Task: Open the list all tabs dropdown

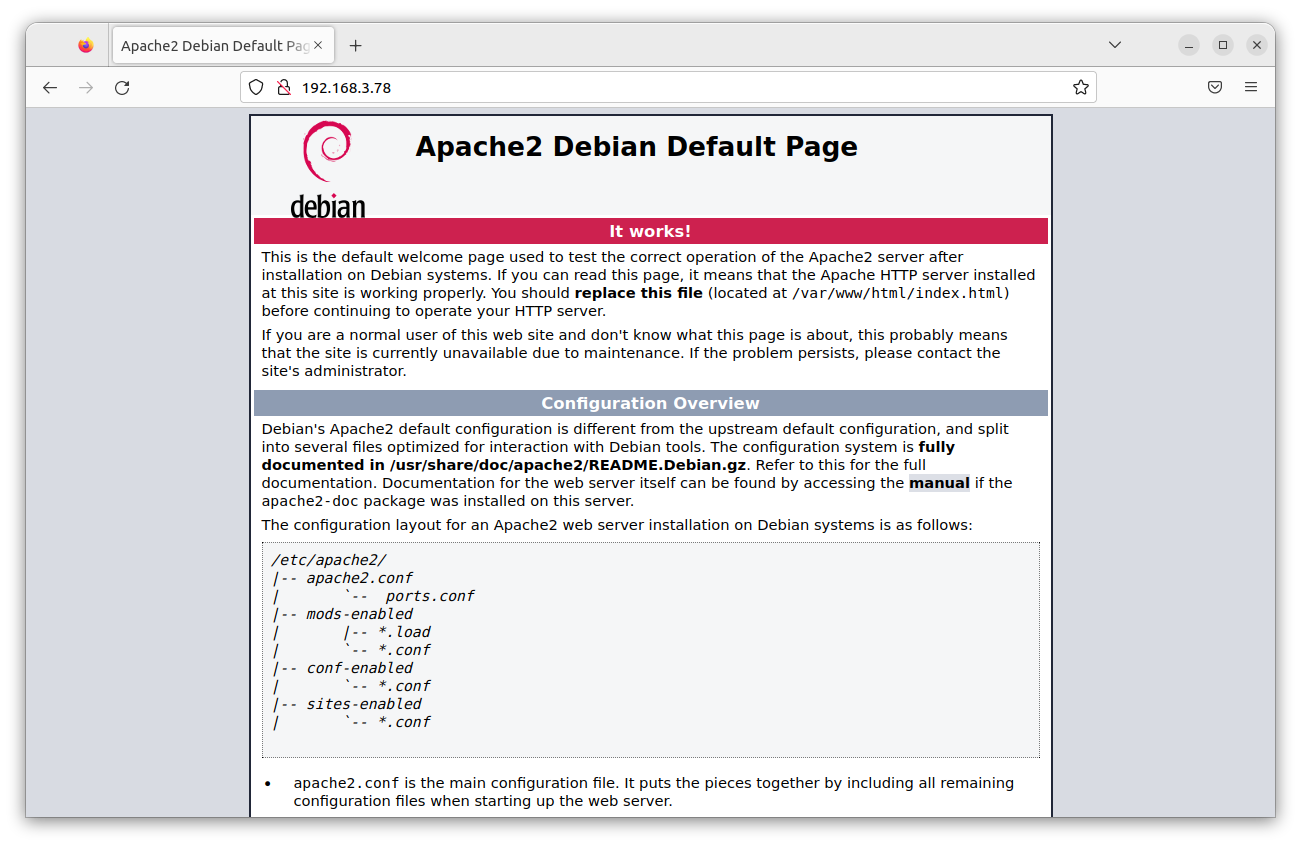Action: [x=1114, y=44]
